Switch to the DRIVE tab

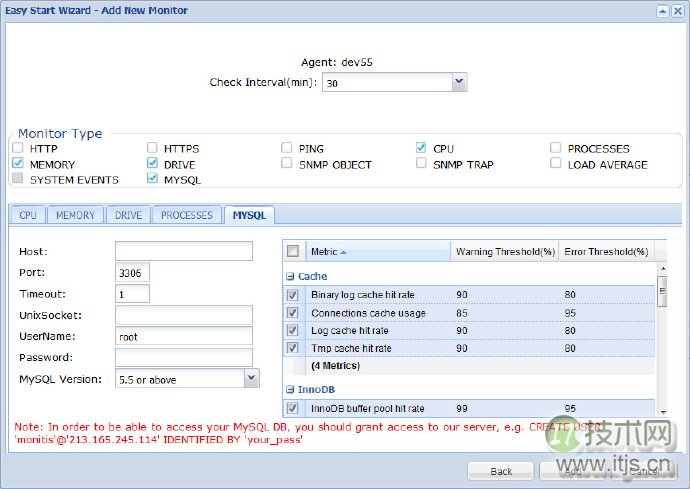(x=128, y=215)
